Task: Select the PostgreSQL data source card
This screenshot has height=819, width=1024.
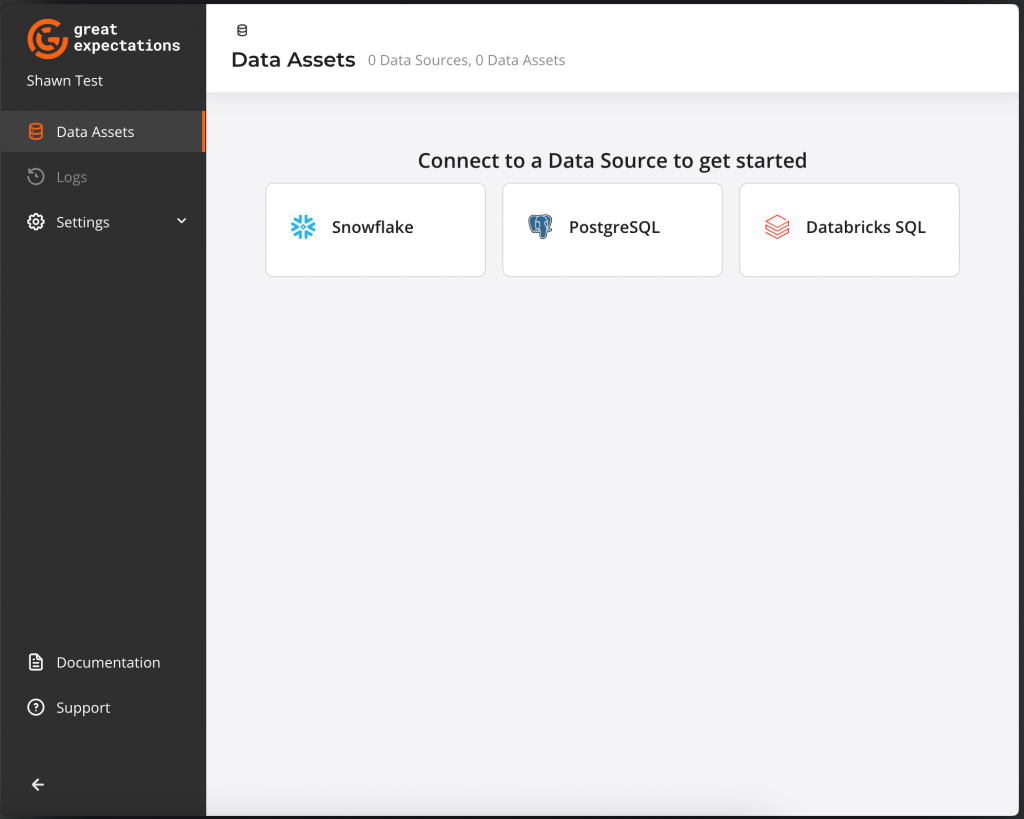Action: pyautogui.click(x=612, y=229)
